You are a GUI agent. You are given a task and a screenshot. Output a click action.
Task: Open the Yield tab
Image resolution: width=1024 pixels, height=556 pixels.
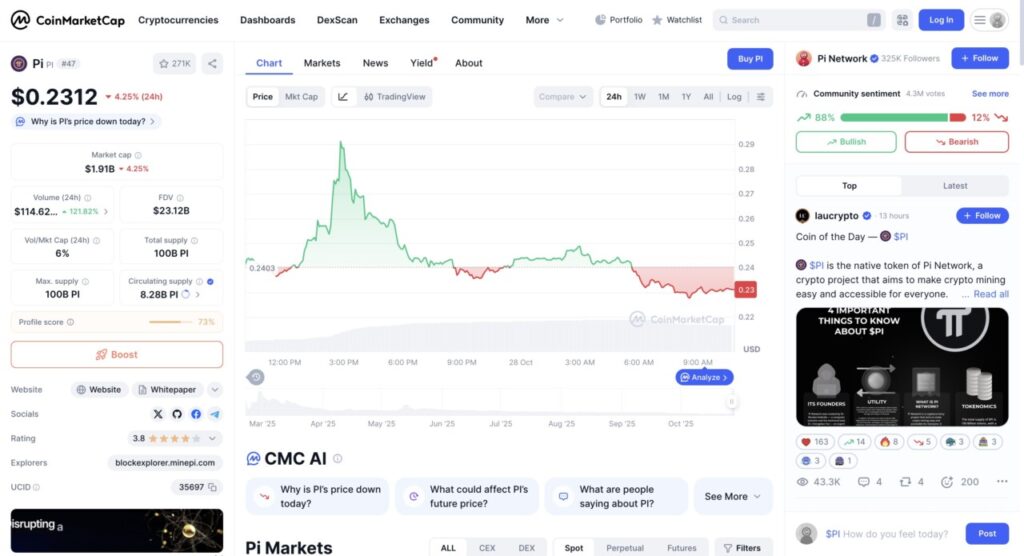422,63
